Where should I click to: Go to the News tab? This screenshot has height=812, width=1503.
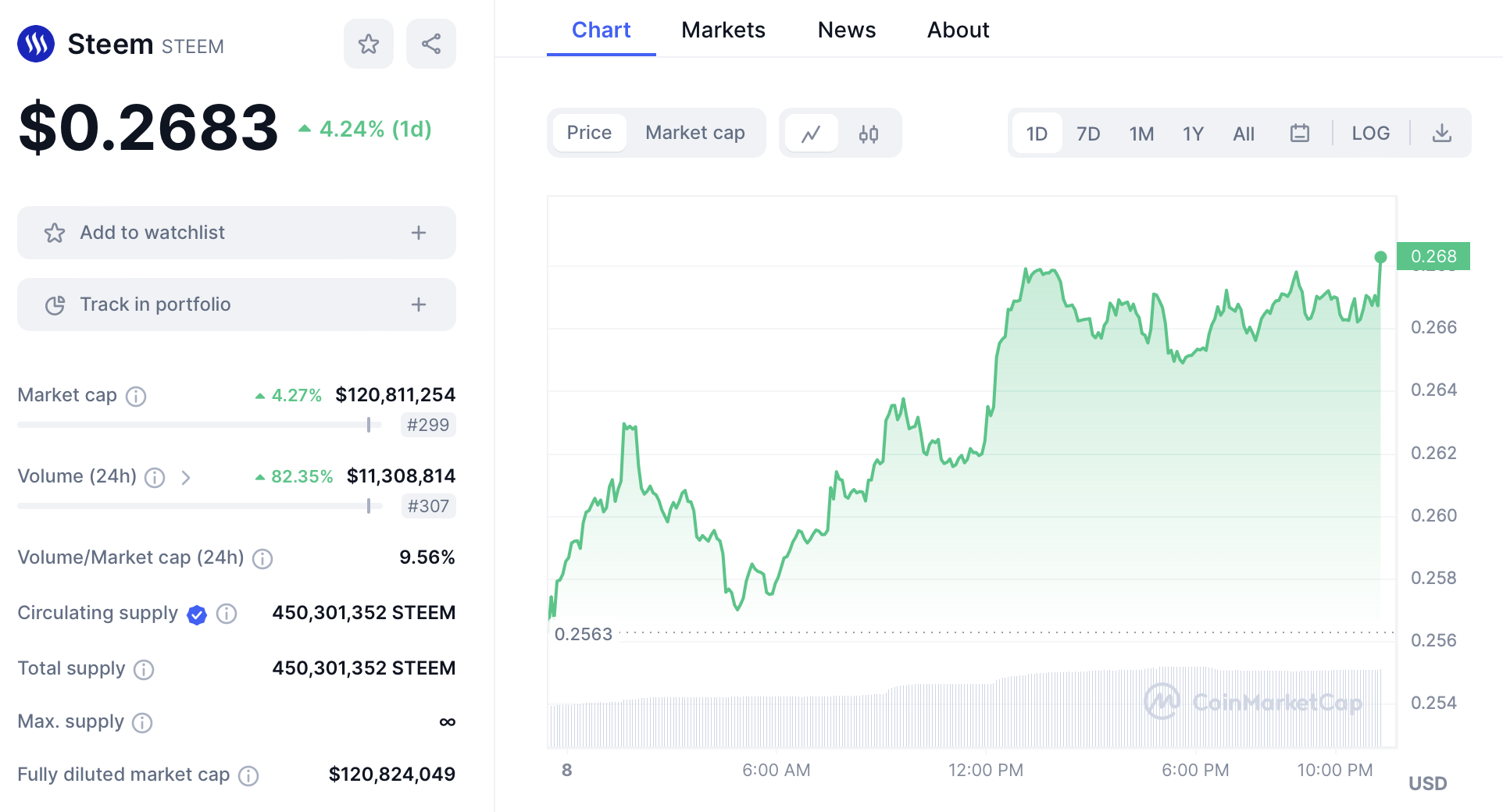[846, 30]
